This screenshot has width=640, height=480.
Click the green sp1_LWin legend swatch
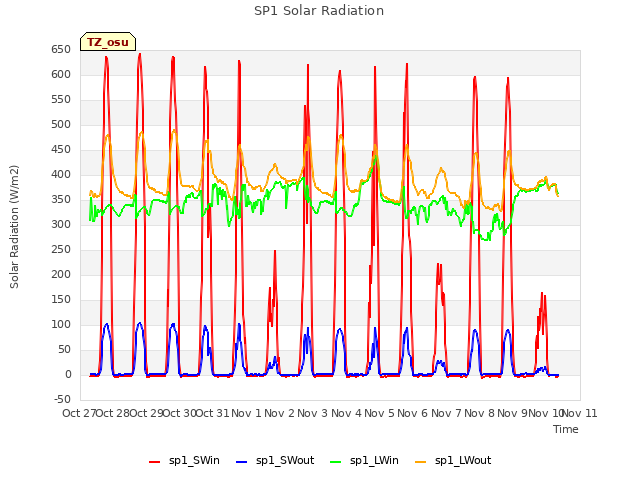[336, 462]
